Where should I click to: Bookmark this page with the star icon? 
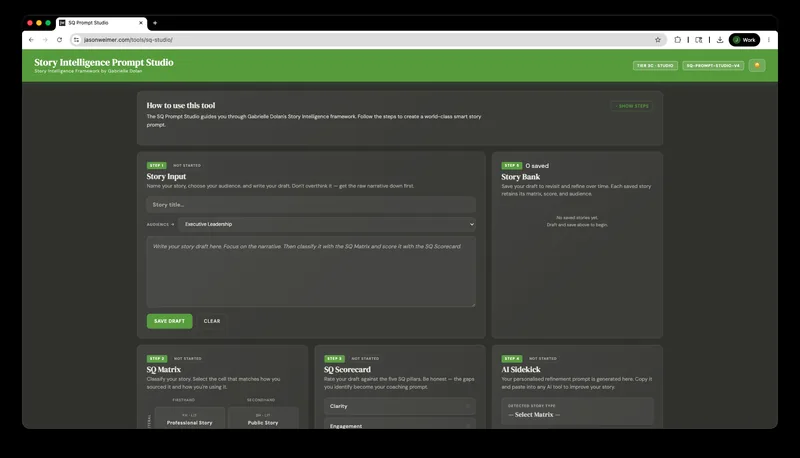pyautogui.click(x=658, y=40)
